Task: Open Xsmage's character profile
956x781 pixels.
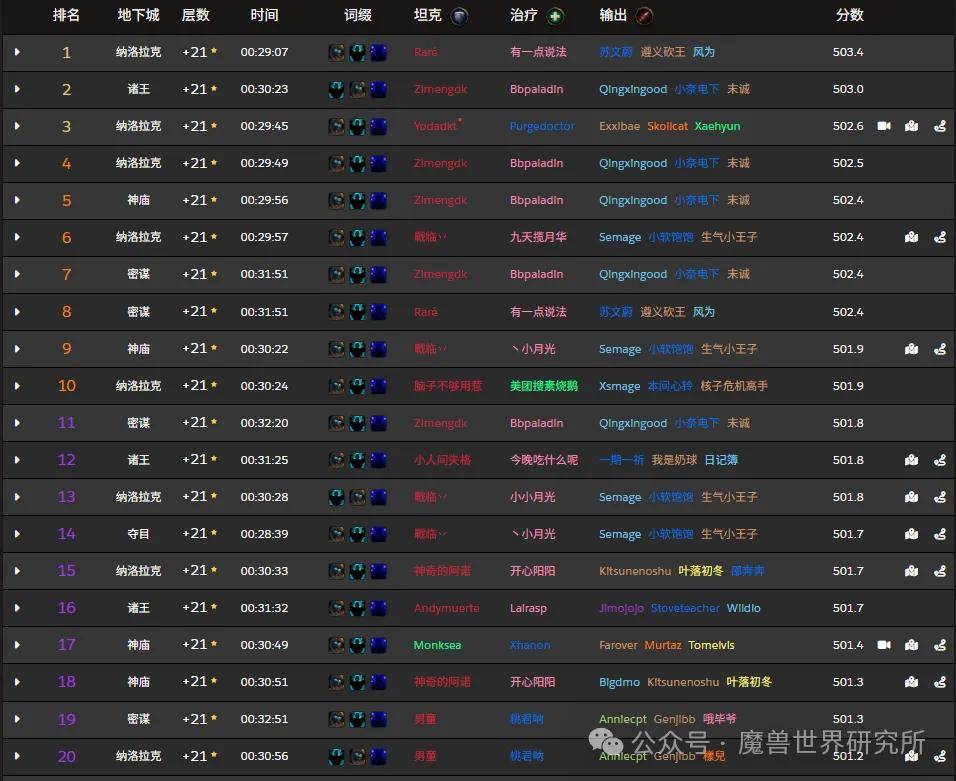Action: [619, 386]
